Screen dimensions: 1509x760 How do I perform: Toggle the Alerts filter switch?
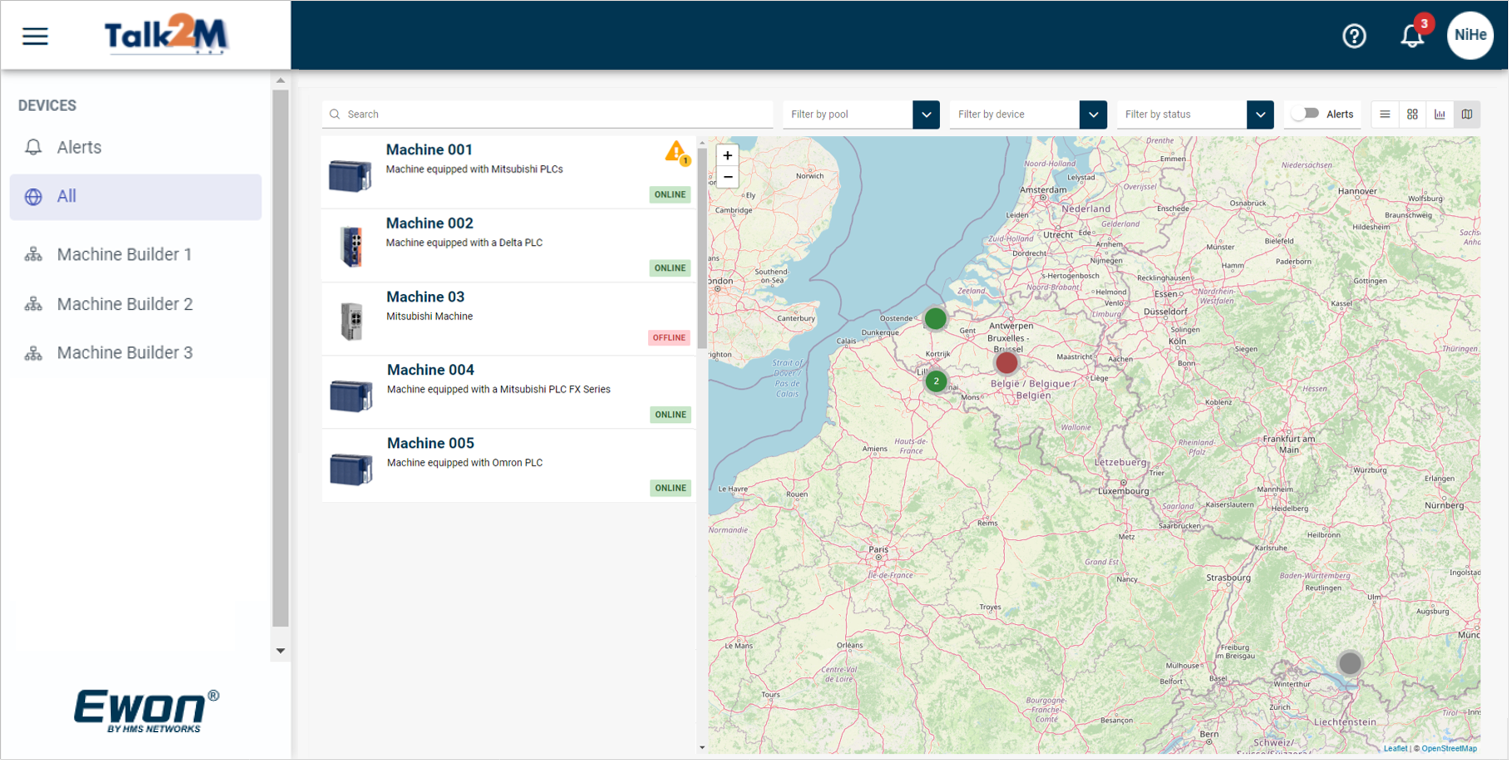1305,114
